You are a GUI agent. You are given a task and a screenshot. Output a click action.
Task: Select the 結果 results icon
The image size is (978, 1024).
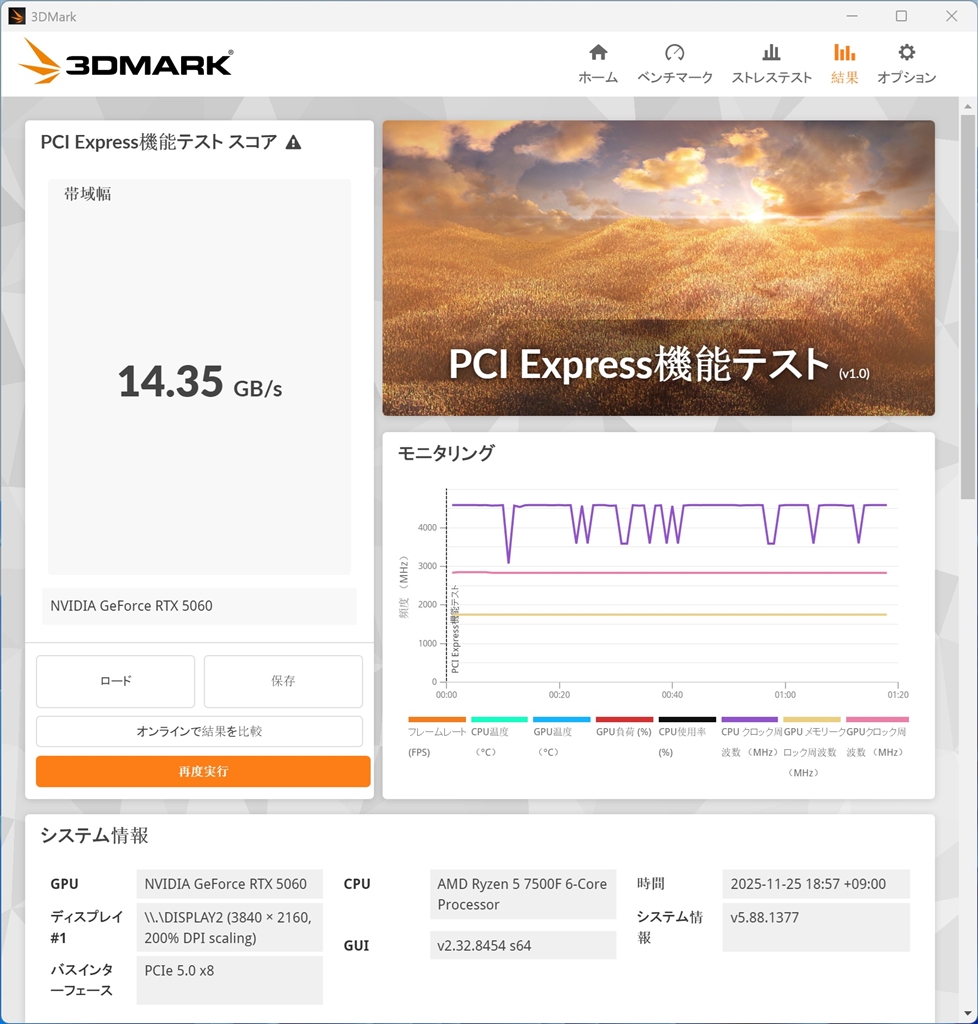[x=844, y=52]
